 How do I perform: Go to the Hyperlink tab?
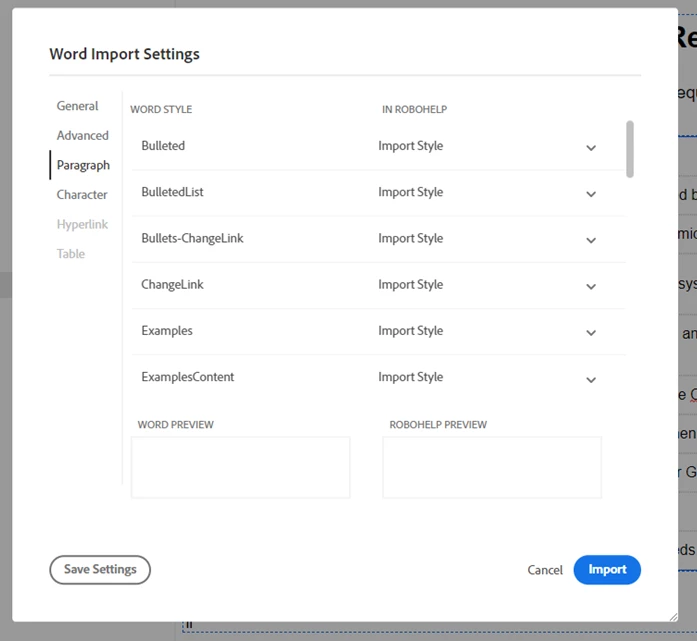(82, 224)
